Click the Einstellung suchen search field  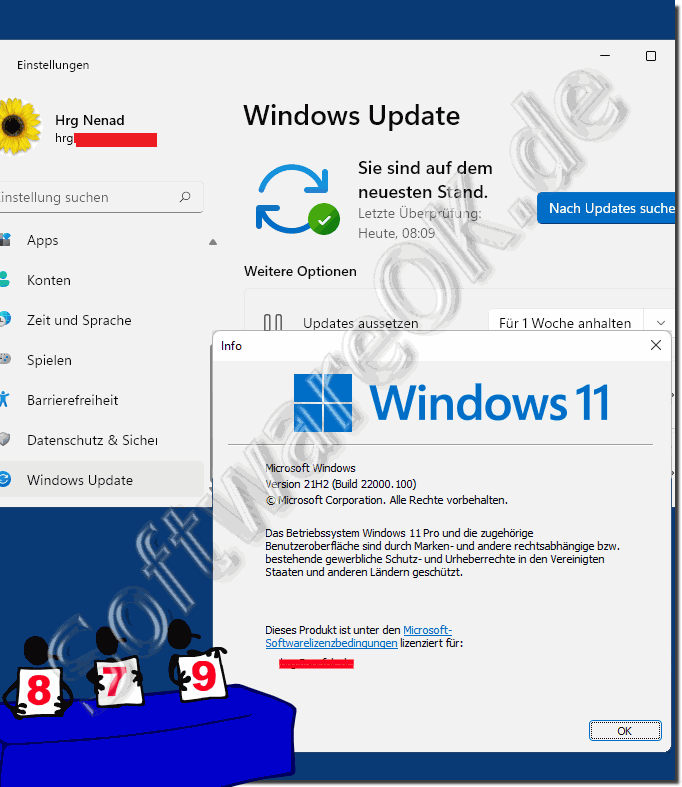(x=100, y=197)
